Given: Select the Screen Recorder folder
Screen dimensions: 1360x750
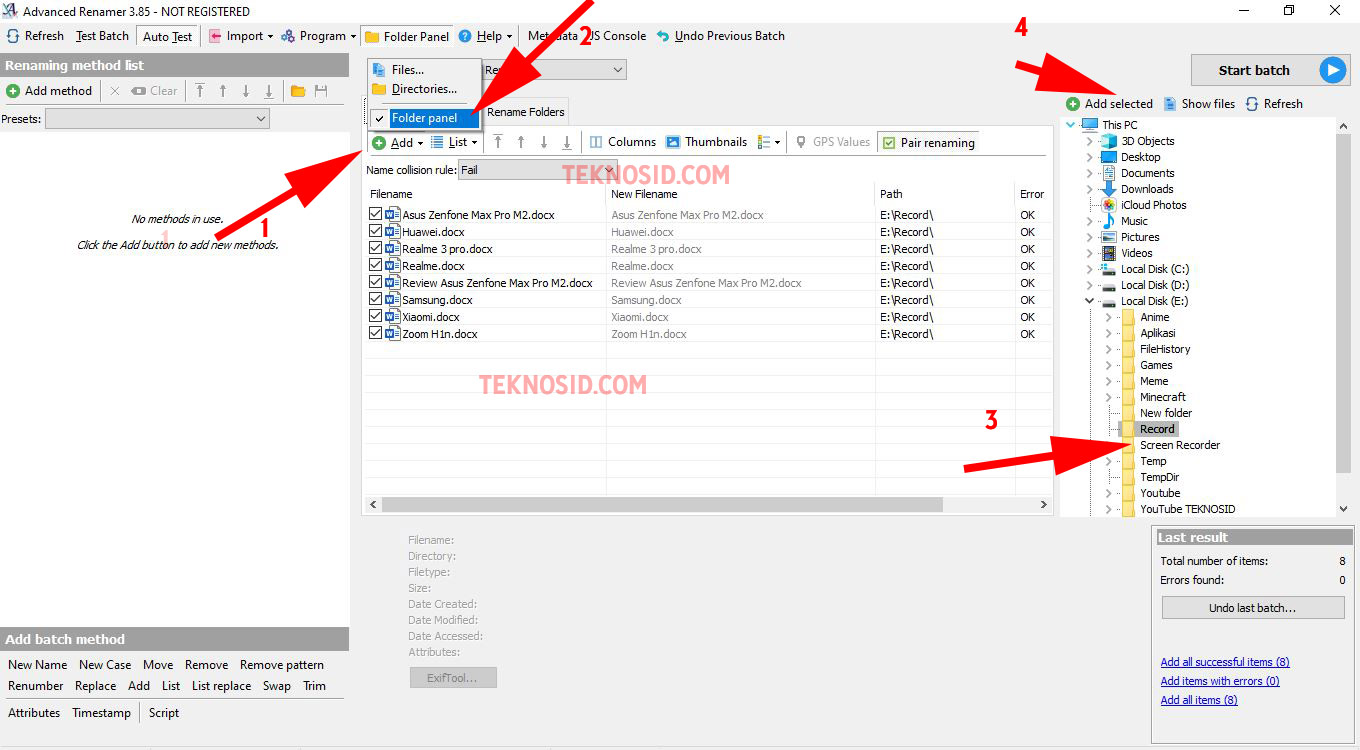Looking at the screenshot, I should coord(1180,445).
